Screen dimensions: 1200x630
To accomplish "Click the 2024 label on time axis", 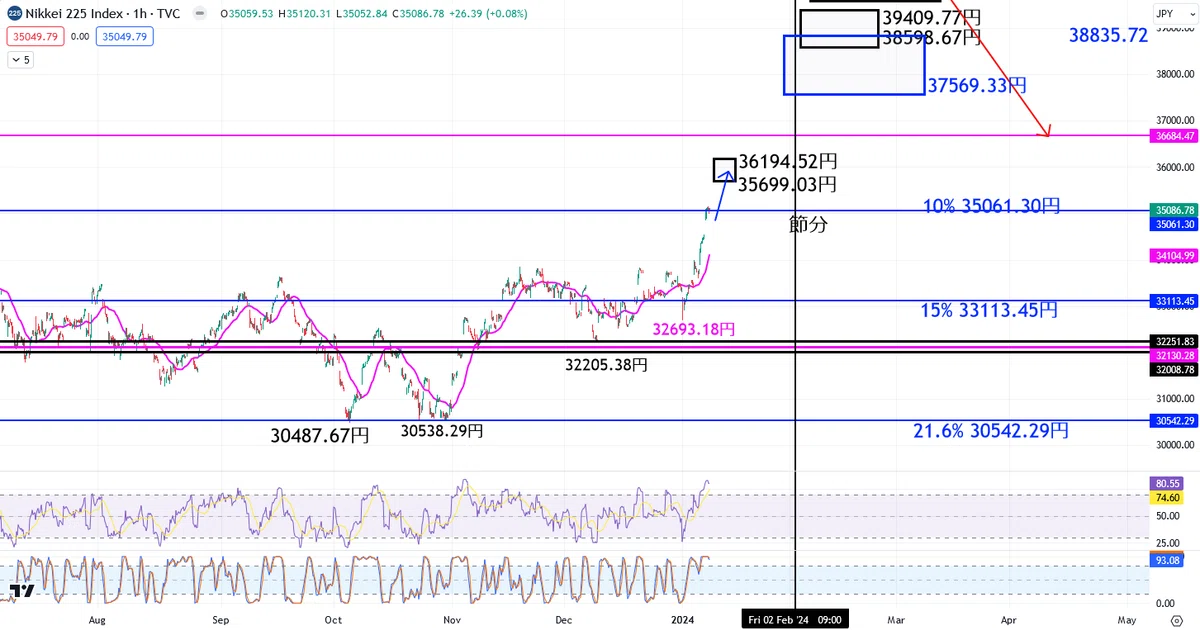I will 684,620.
